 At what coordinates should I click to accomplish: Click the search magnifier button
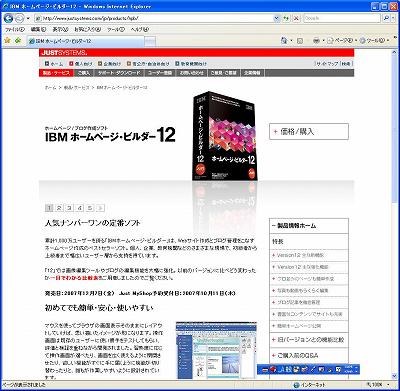click(x=385, y=18)
